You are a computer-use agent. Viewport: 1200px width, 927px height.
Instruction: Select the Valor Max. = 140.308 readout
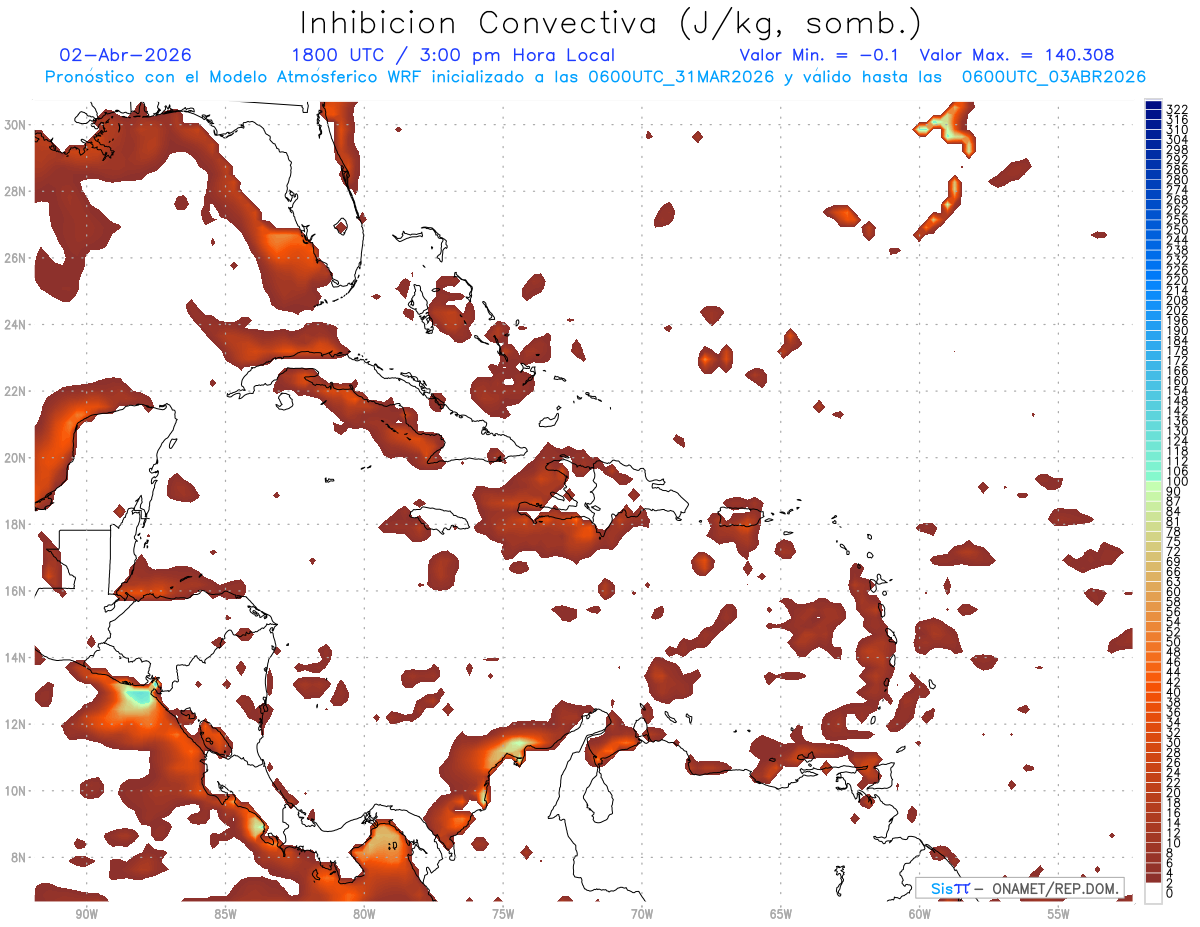pyautogui.click(x=1016, y=55)
